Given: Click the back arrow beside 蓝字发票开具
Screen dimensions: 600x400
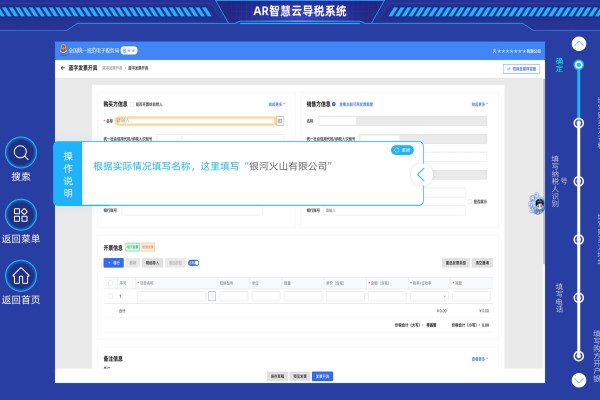Looking at the screenshot, I should pos(62,69).
